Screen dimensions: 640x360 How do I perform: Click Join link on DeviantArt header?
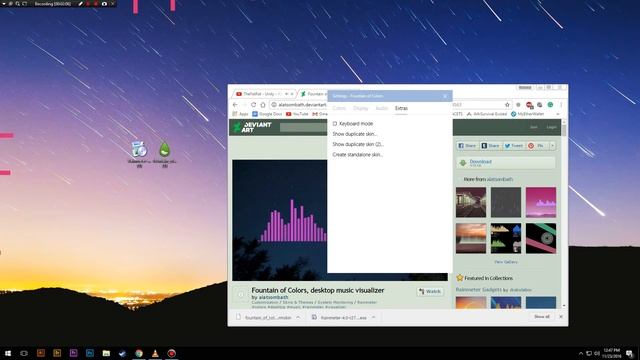point(533,127)
